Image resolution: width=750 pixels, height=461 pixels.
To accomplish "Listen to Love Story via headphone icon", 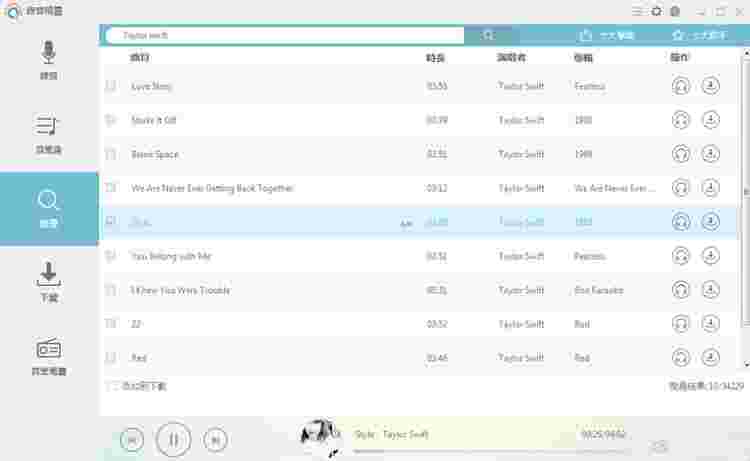I will pyautogui.click(x=681, y=86).
